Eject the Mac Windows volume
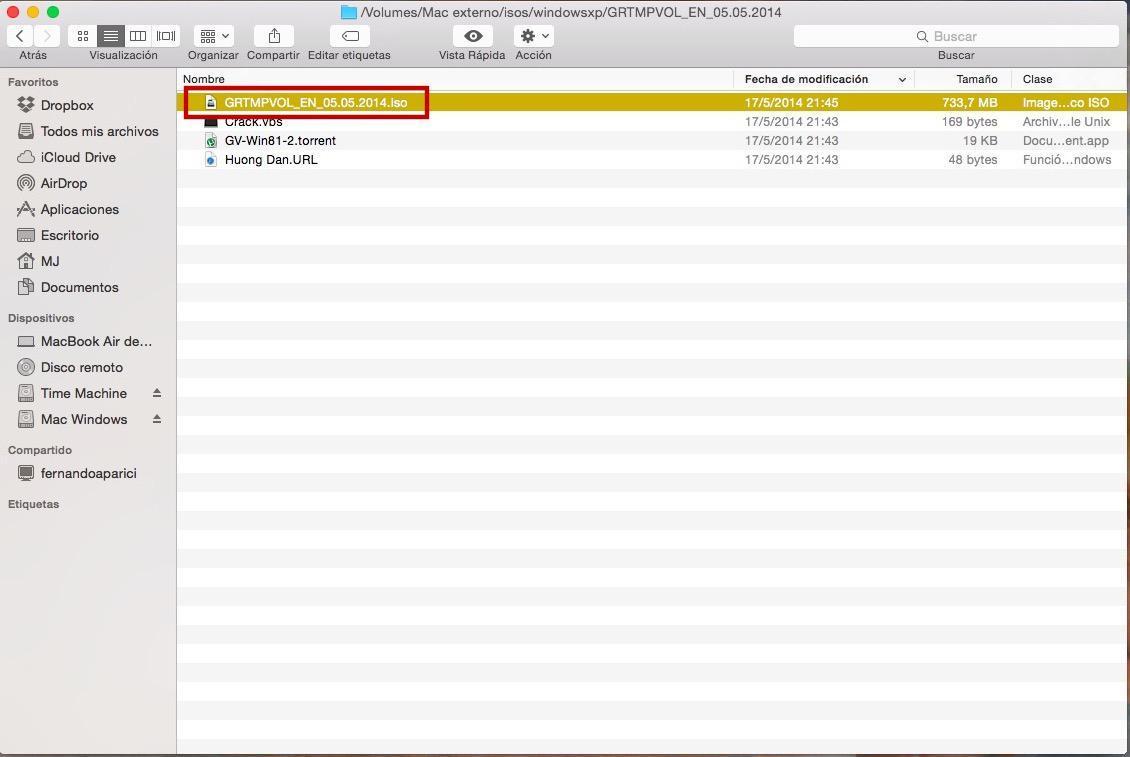Viewport: 1130px width, 757px height. coord(157,419)
